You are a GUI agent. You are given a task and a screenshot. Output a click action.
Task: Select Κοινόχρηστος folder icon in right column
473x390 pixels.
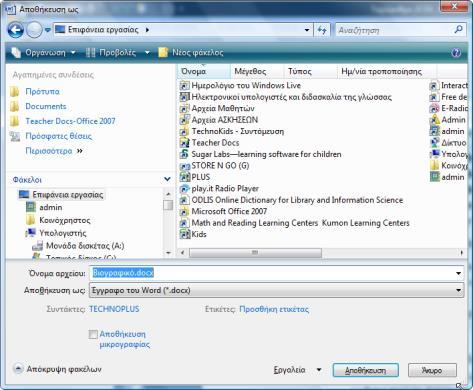click(434, 166)
